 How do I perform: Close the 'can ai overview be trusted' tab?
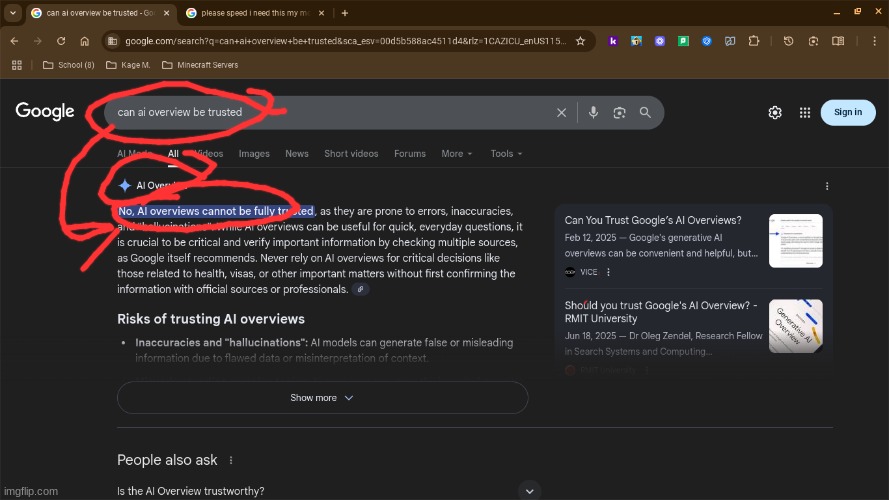click(x=166, y=12)
